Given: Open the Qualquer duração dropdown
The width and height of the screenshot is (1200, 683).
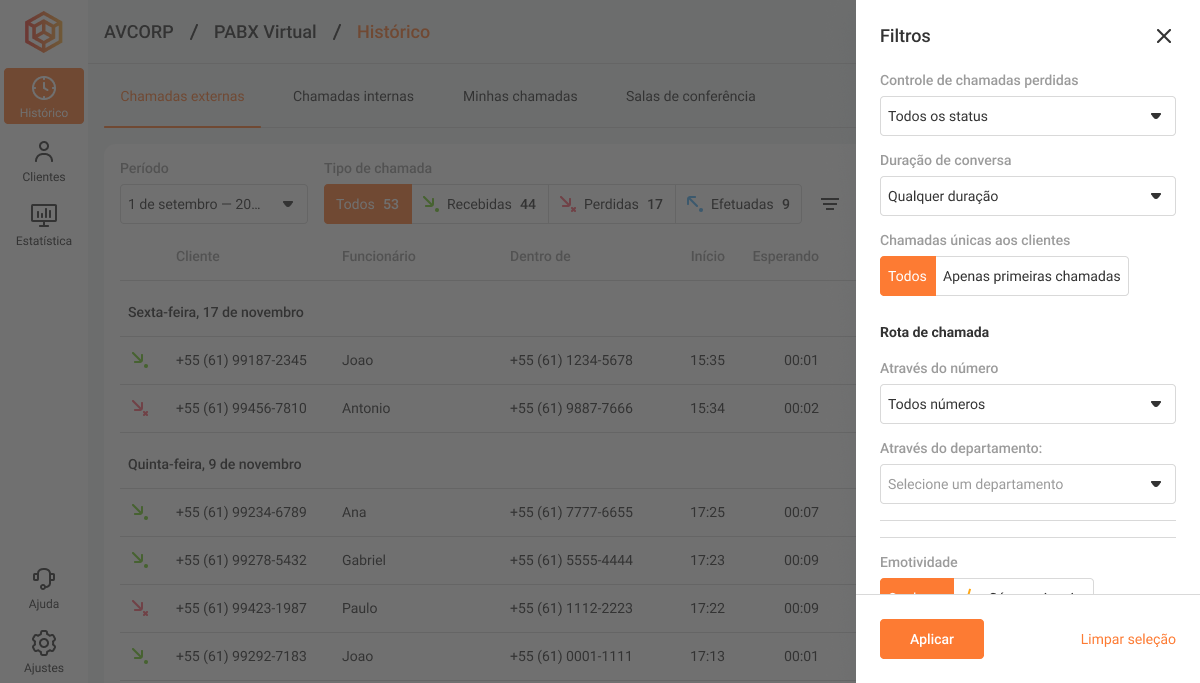Looking at the screenshot, I should pyautogui.click(x=1027, y=196).
